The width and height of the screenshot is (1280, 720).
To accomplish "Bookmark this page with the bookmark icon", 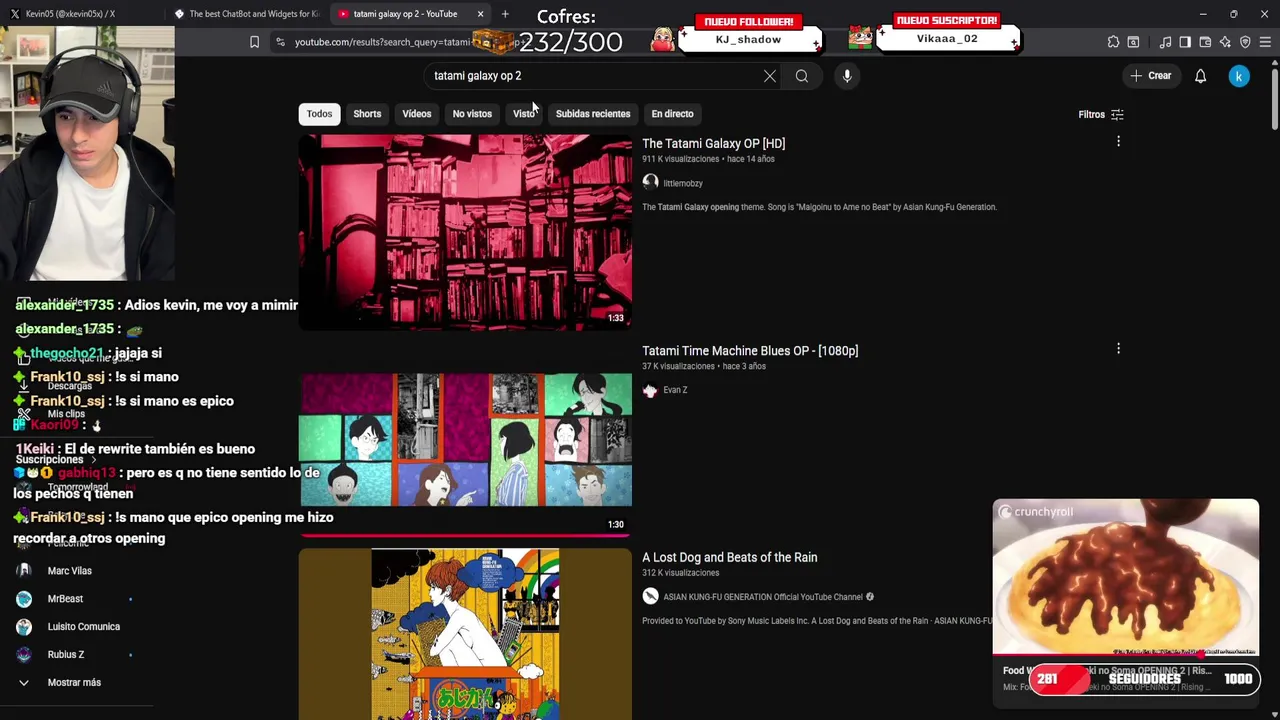I will coord(254,42).
